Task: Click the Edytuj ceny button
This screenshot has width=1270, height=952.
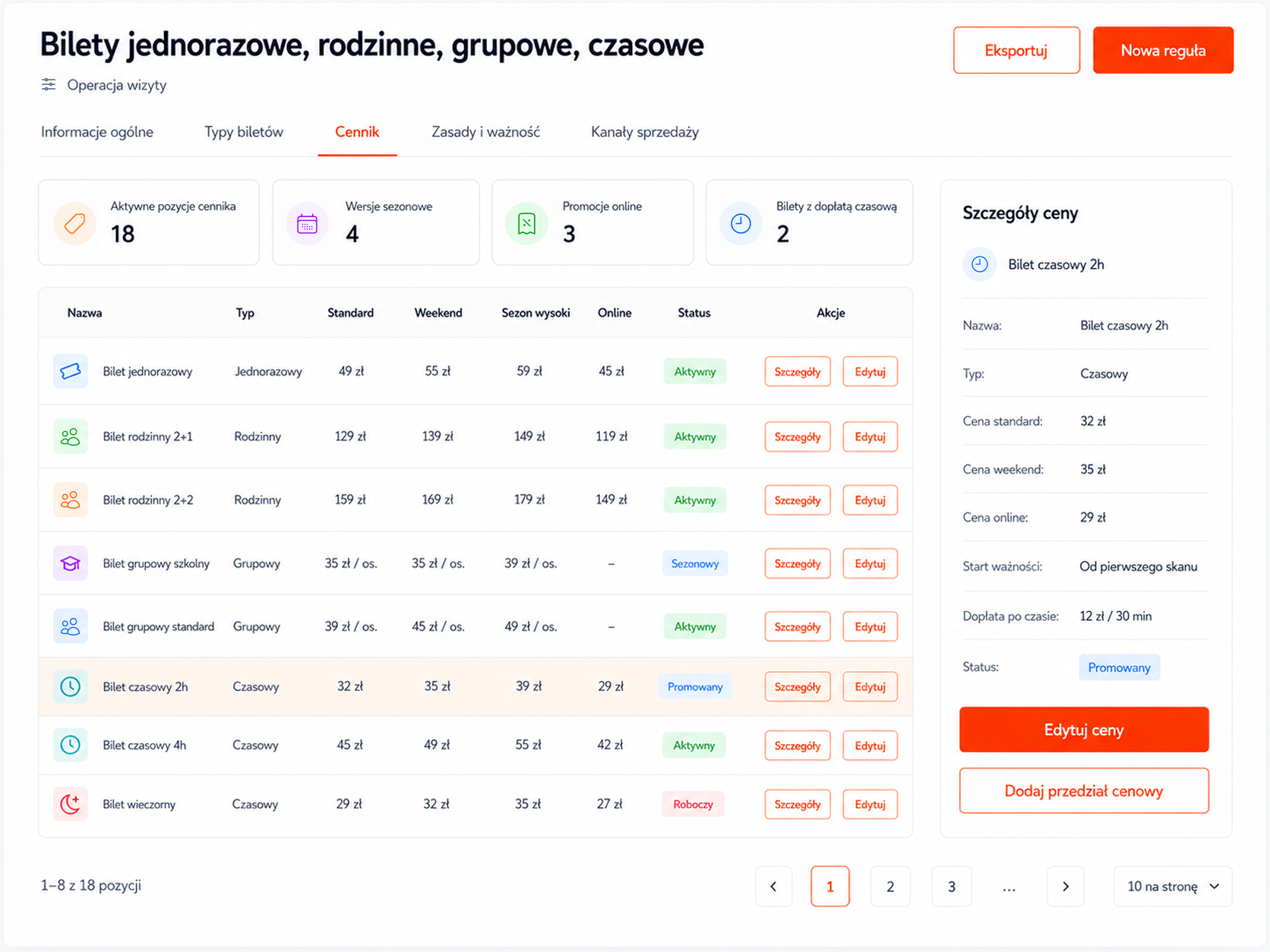Action: pos(1084,730)
